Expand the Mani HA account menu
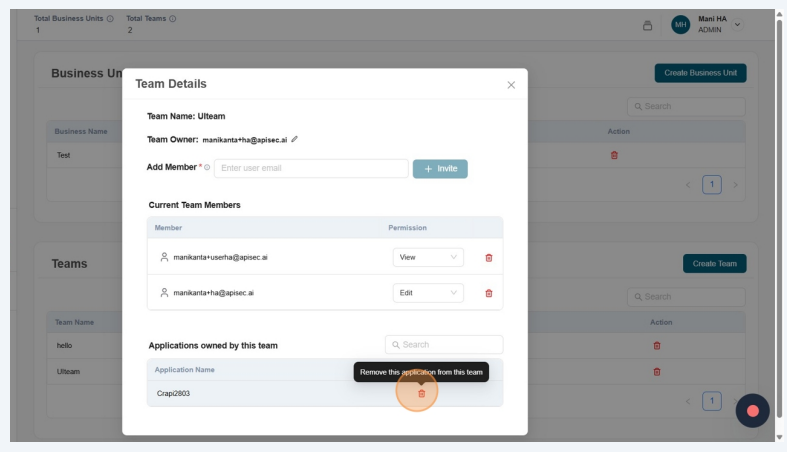This screenshot has height=452, width=787. click(x=738, y=24)
